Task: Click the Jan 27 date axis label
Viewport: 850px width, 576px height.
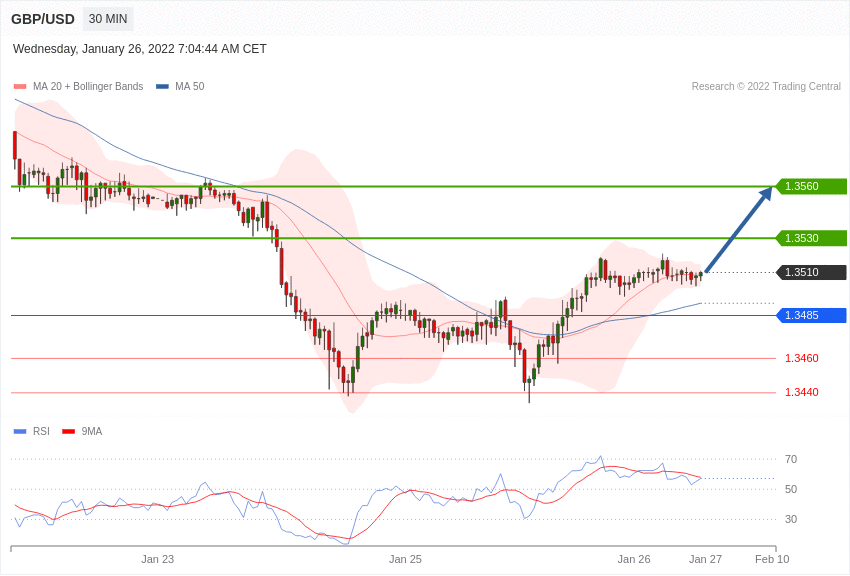Action: (705, 559)
